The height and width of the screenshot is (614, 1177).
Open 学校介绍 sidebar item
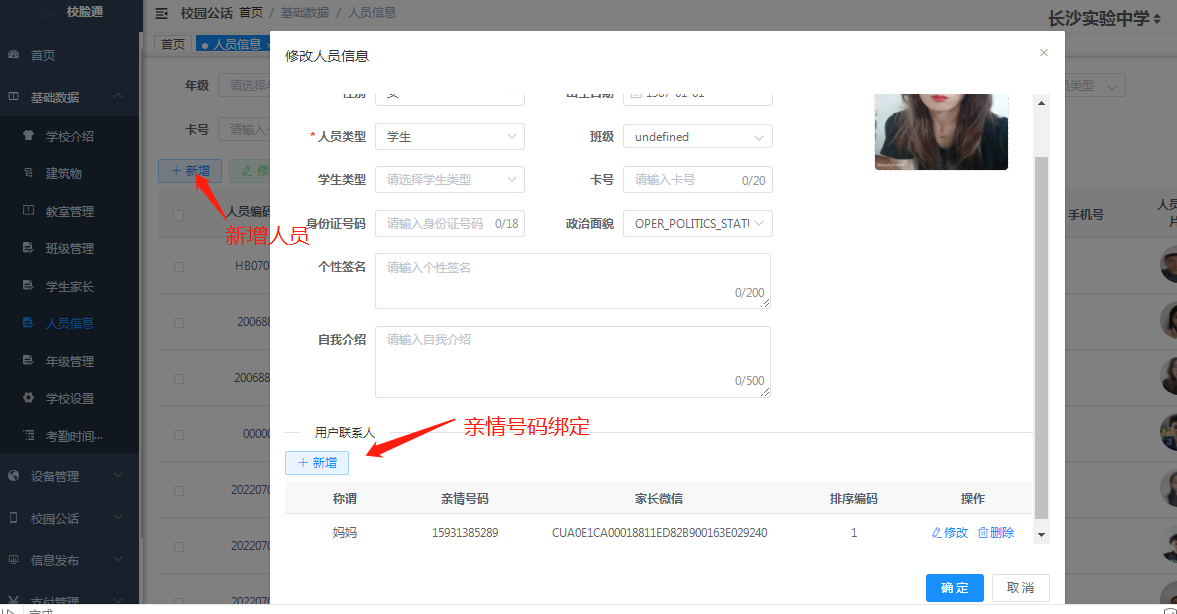[x=69, y=136]
